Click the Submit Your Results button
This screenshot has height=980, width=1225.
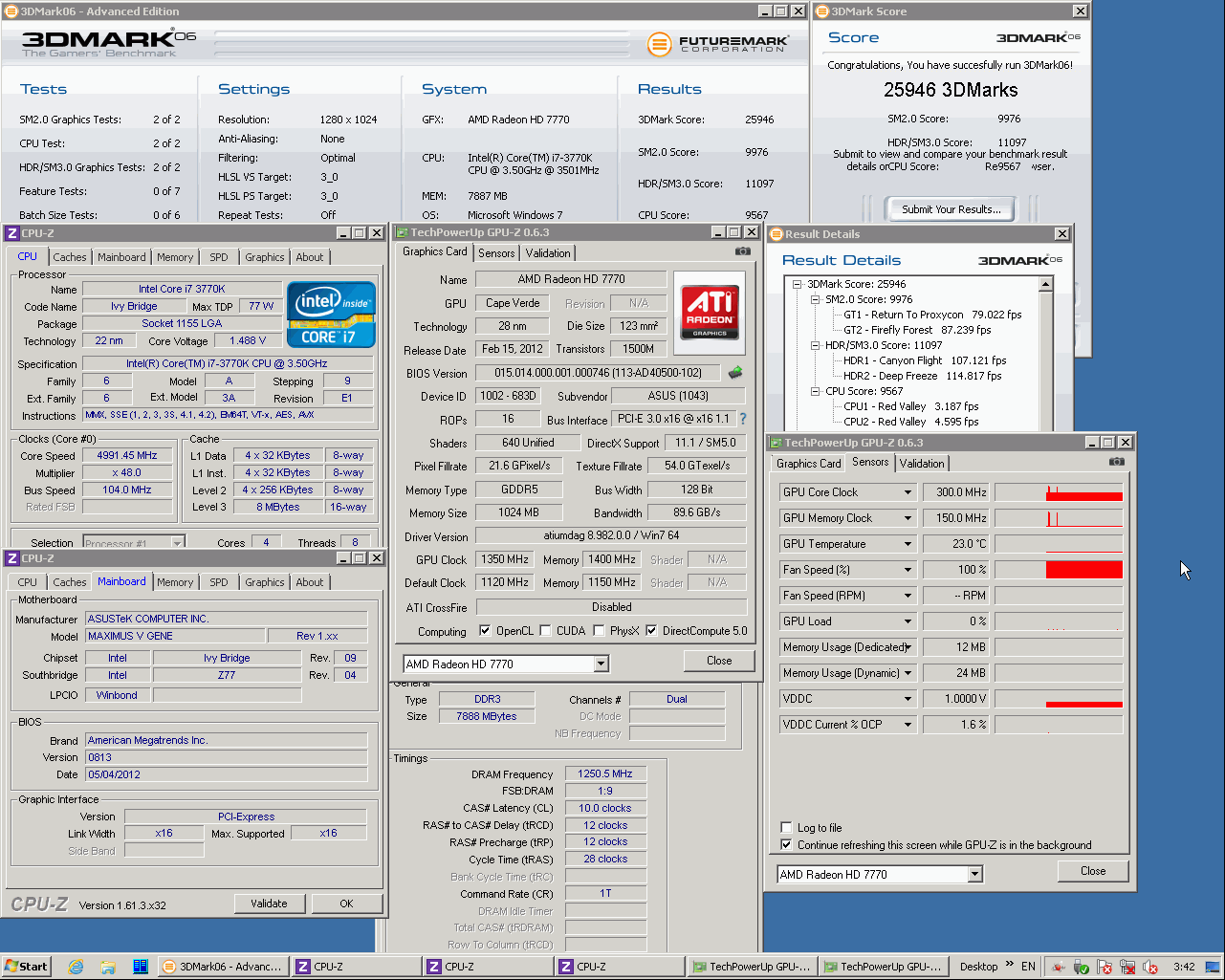tap(951, 209)
